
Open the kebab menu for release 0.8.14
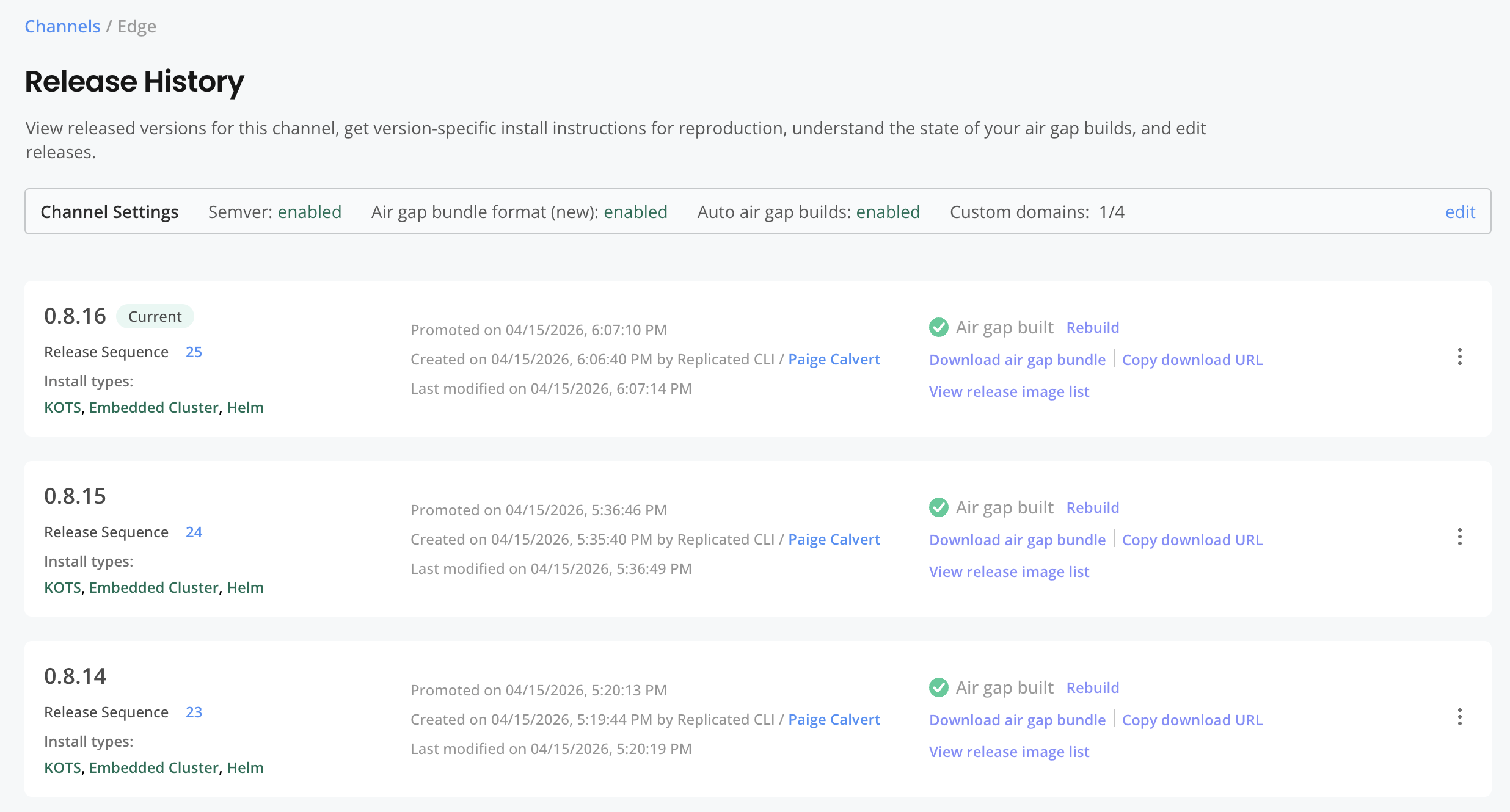click(1460, 717)
